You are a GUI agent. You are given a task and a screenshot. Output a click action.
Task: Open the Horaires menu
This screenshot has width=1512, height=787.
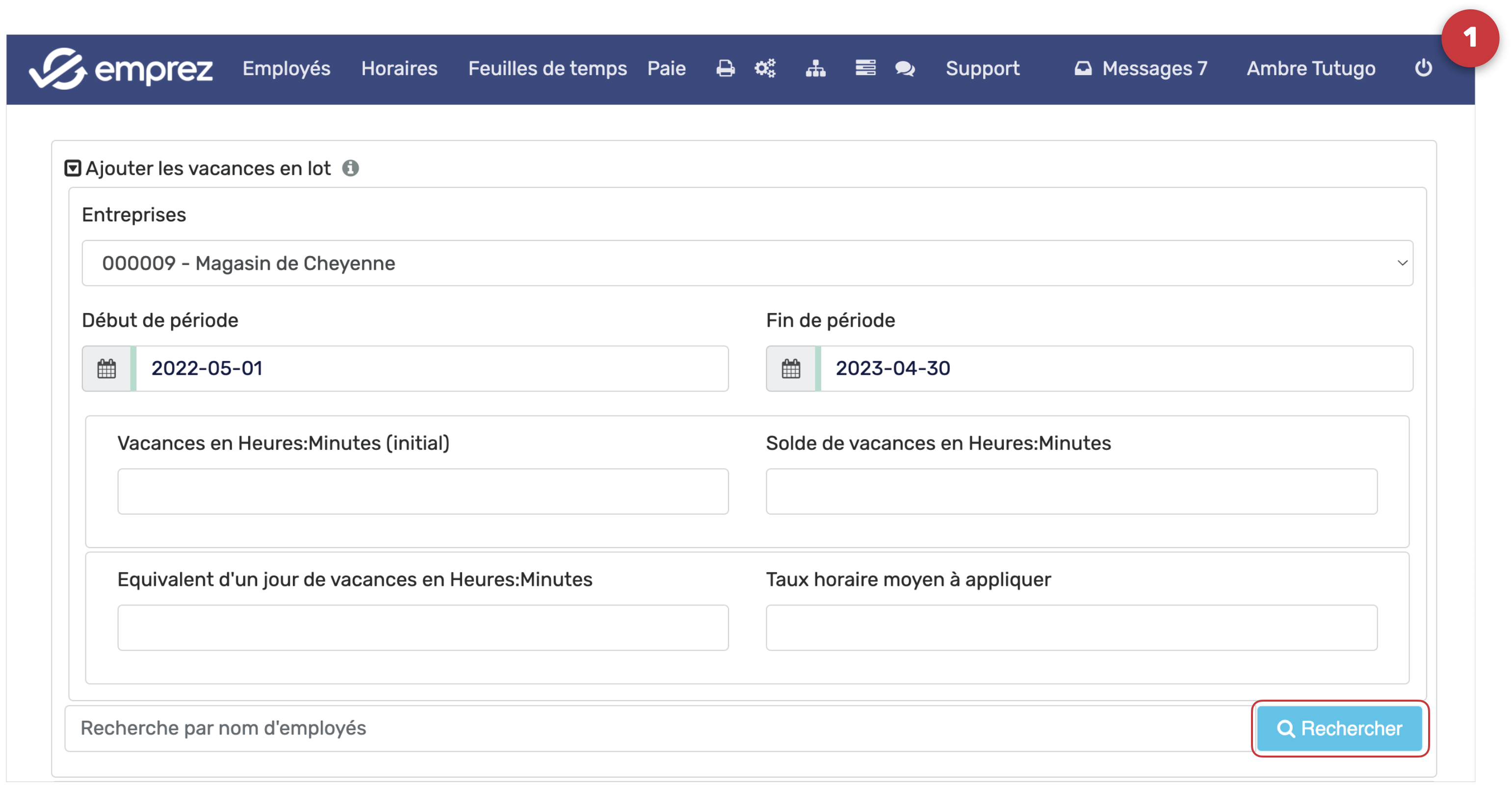coord(399,69)
